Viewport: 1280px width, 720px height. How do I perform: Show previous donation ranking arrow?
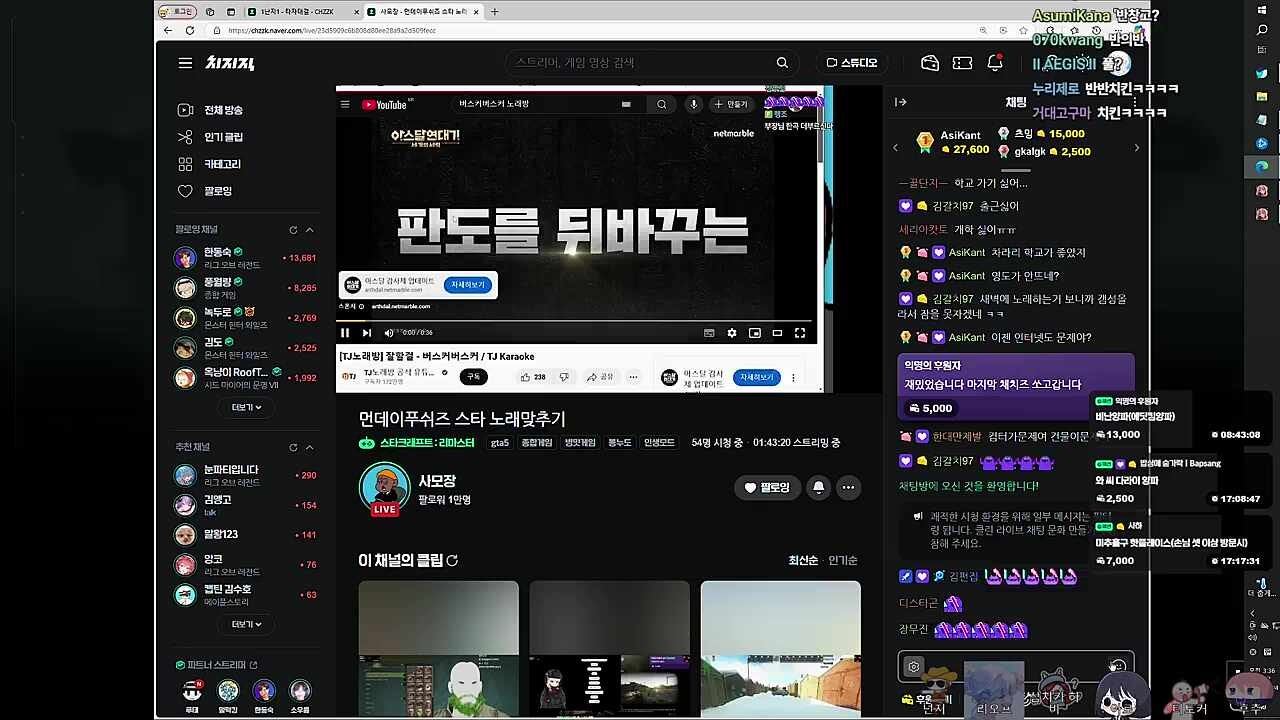tap(895, 148)
